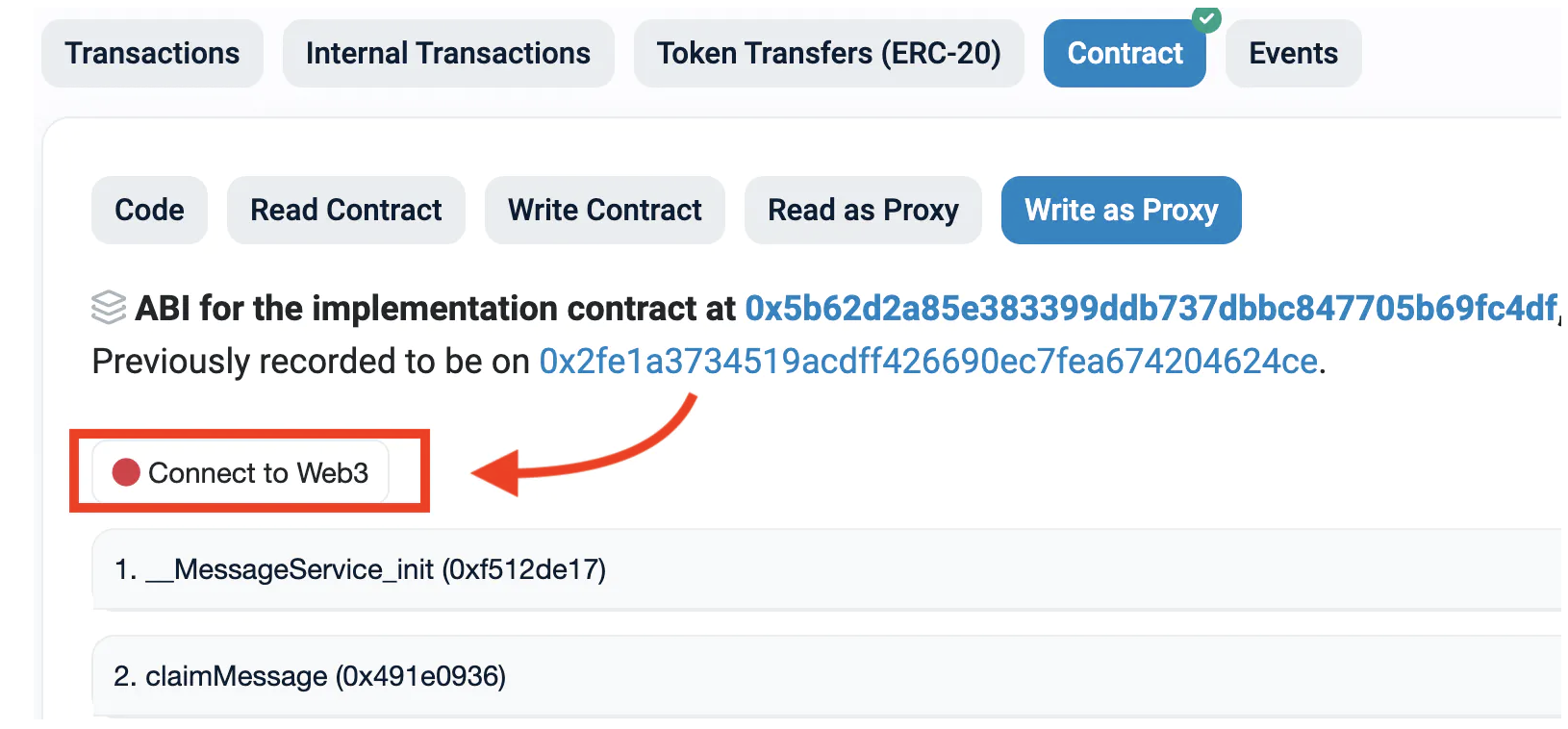This screenshot has height=729, width=1568.
Task: Click the stacked layers ABI icon
Action: (109, 308)
